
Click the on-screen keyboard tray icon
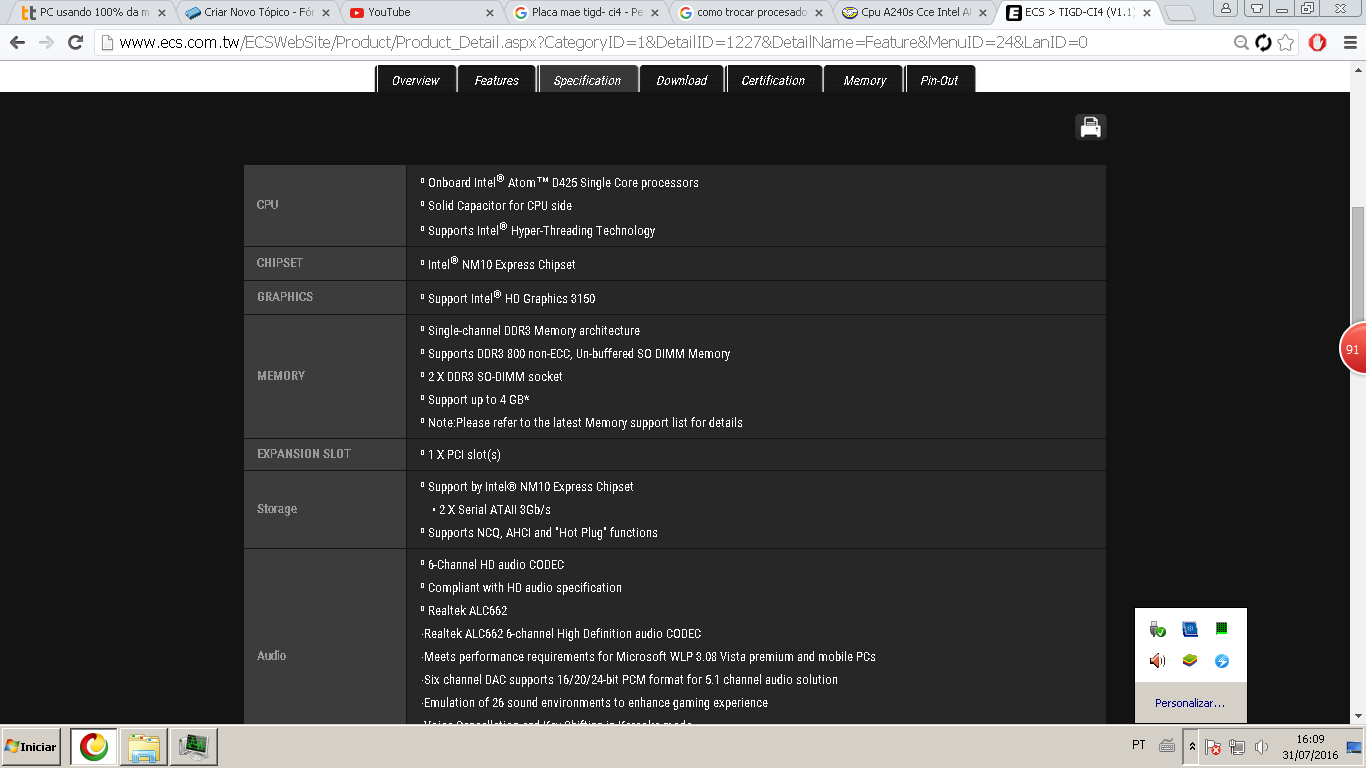pyautogui.click(x=1167, y=746)
